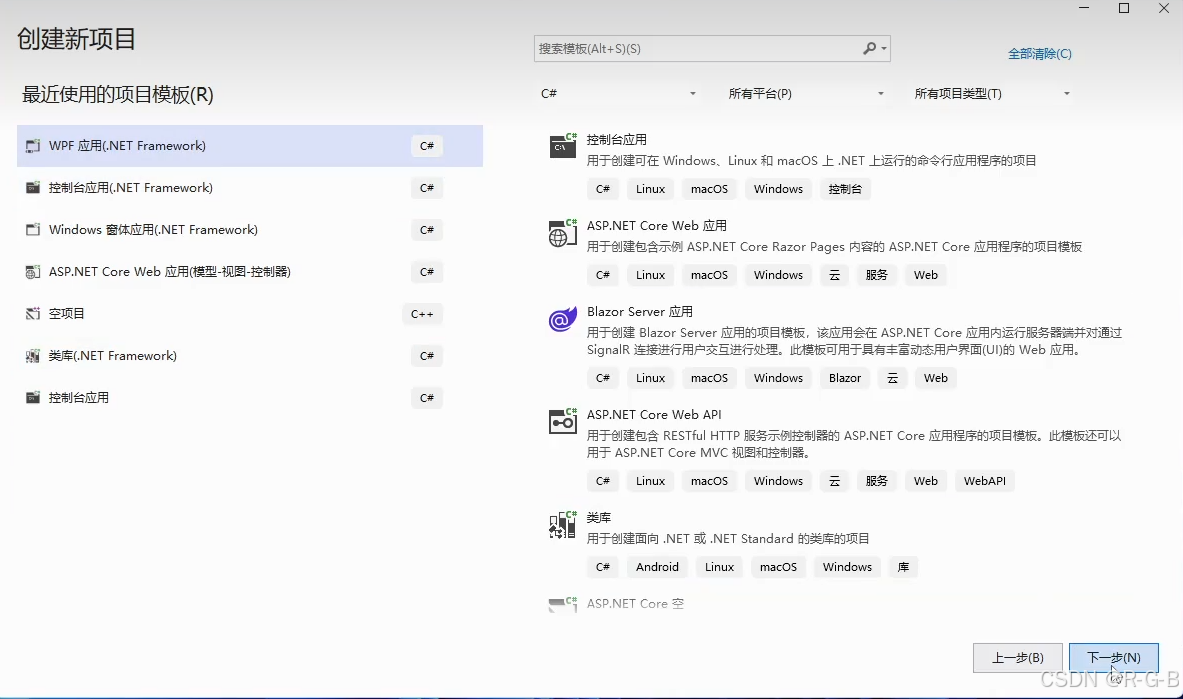Click the Blazor tag under Blazor Server 应用

(x=845, y=378)
